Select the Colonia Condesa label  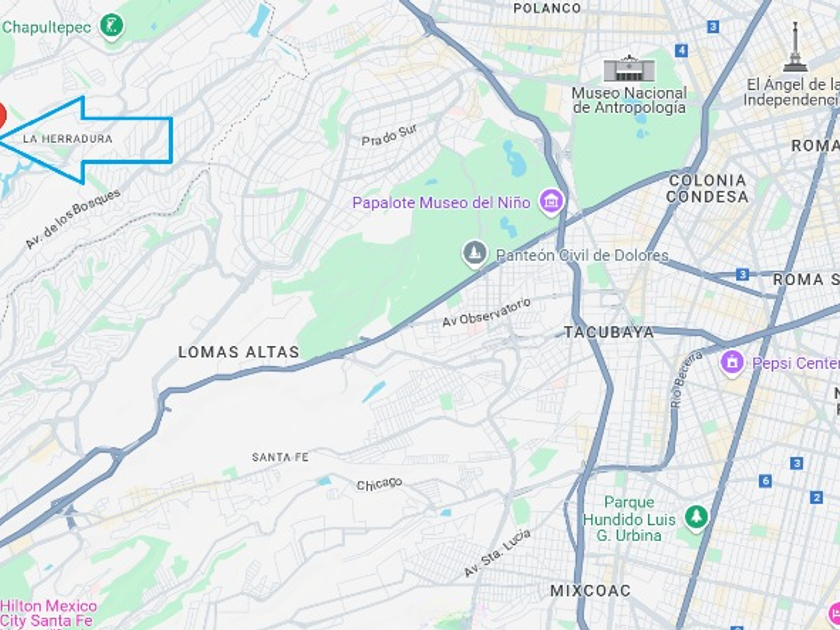tap(707, 189)
